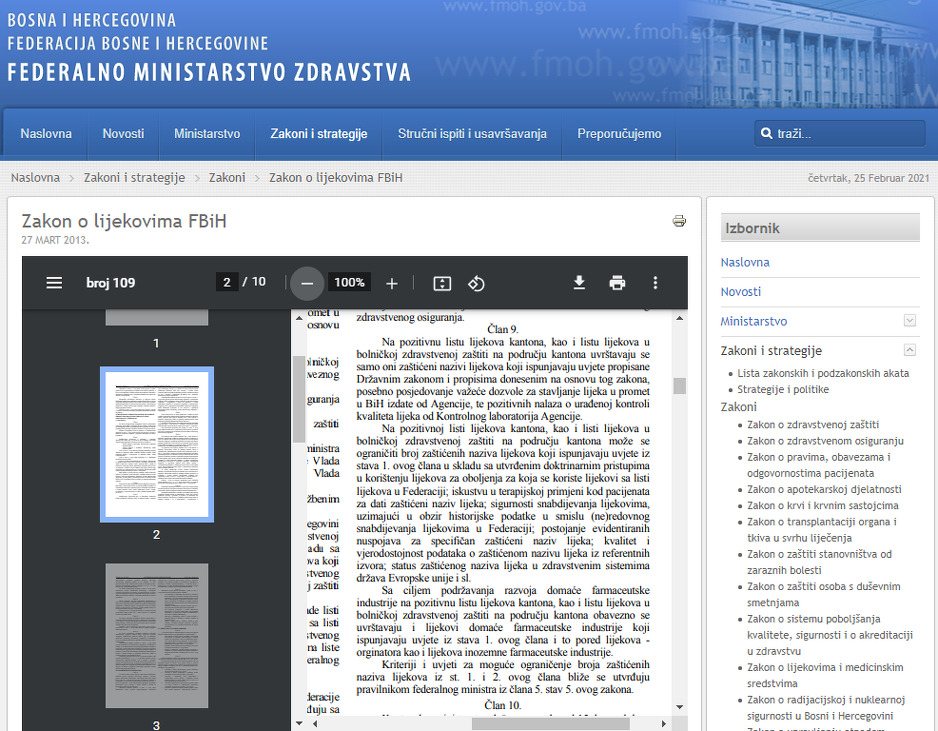Select Preporučujemo in the navigation bar
The width and height of the screenshot is (938, 731).
(x=619, y=134)
